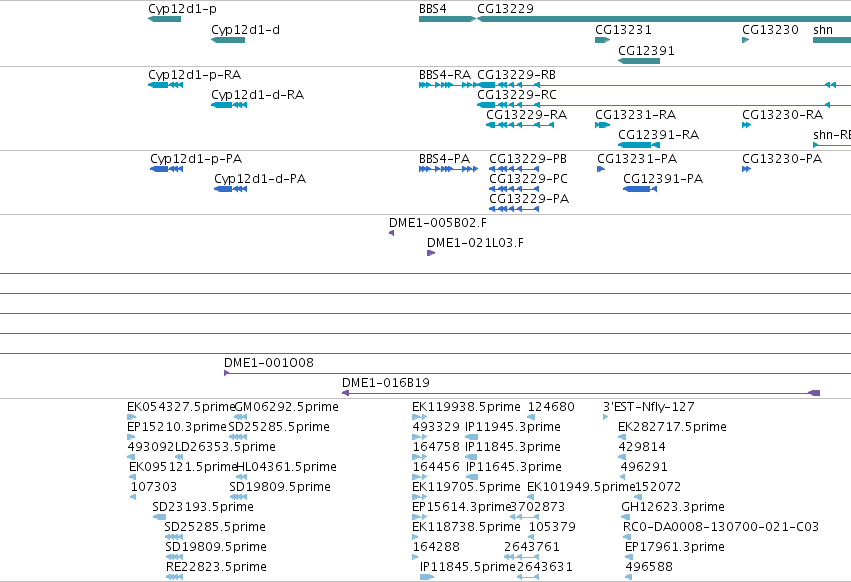Viewport: 851px width, 582px height.
Task: Select the 107303 EST feature
Action: click(134, 497)
